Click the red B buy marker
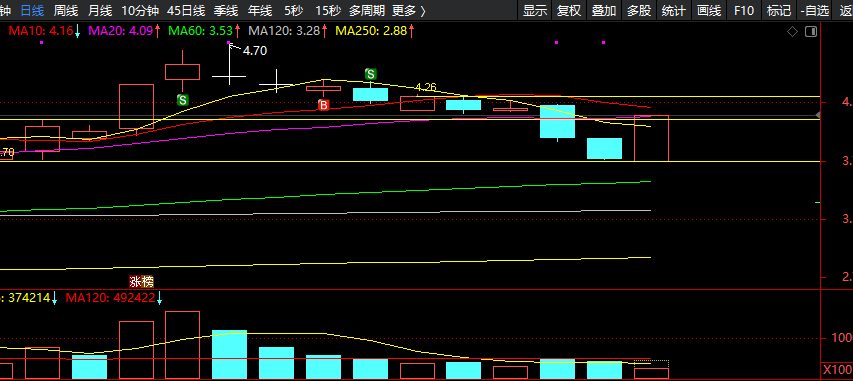 click(324, 106)
